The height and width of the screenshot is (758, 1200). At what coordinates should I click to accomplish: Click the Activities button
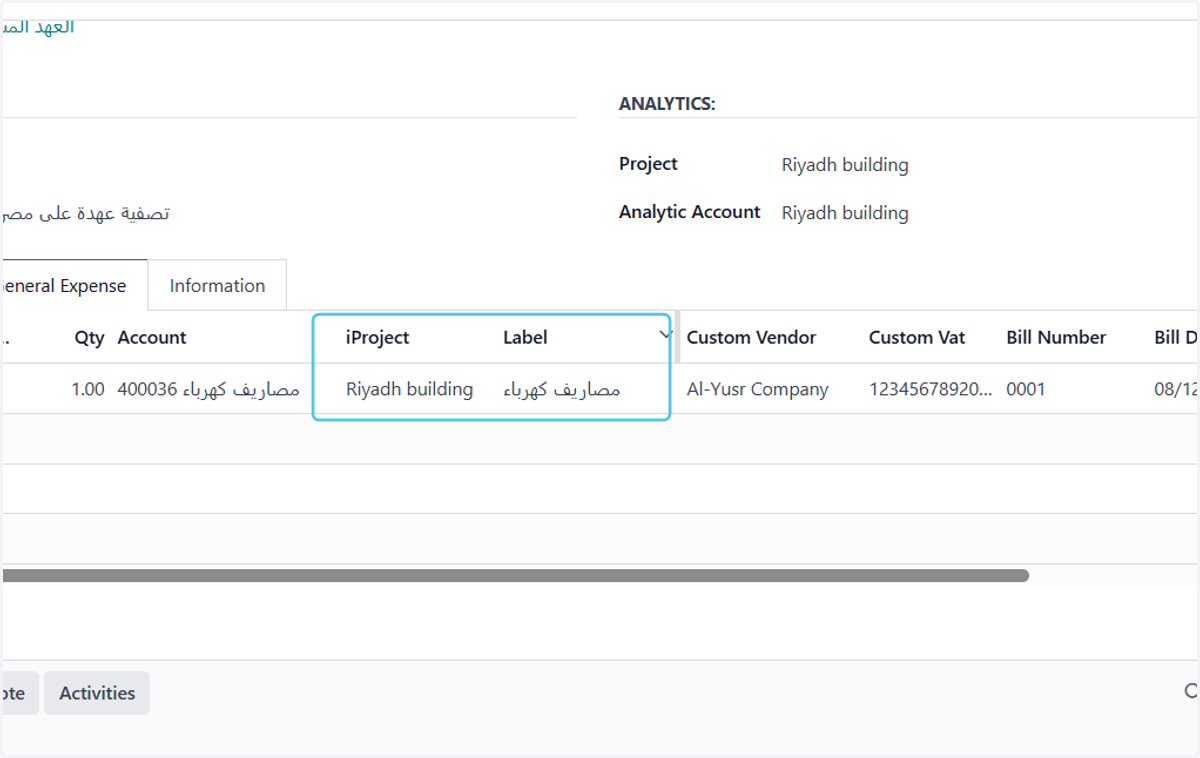coord(97,693)
